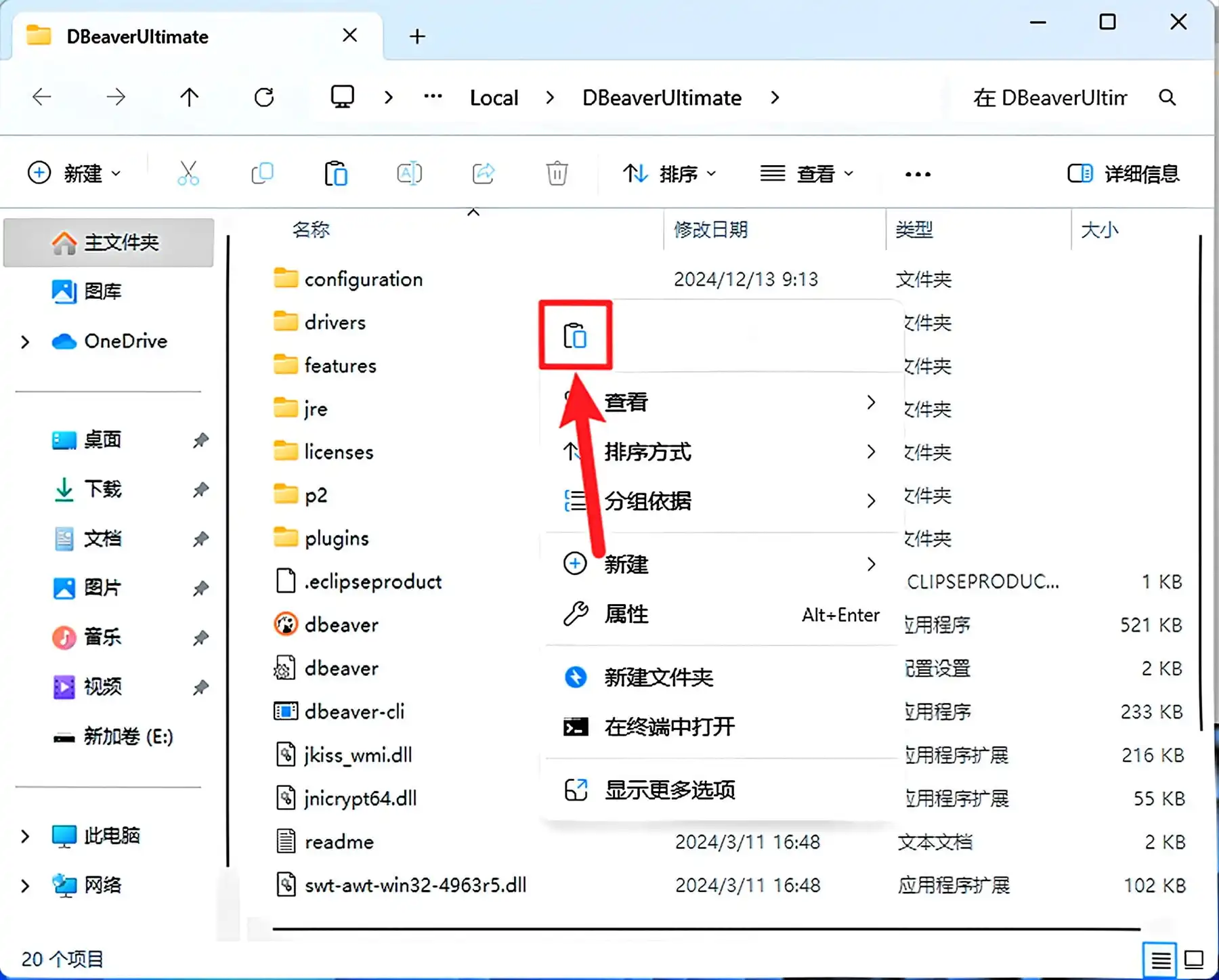Image resolution: width=1219 pixels, height=980 pixels.
Task: Click the toolbar paste clipboard icon
Action: 336,173
